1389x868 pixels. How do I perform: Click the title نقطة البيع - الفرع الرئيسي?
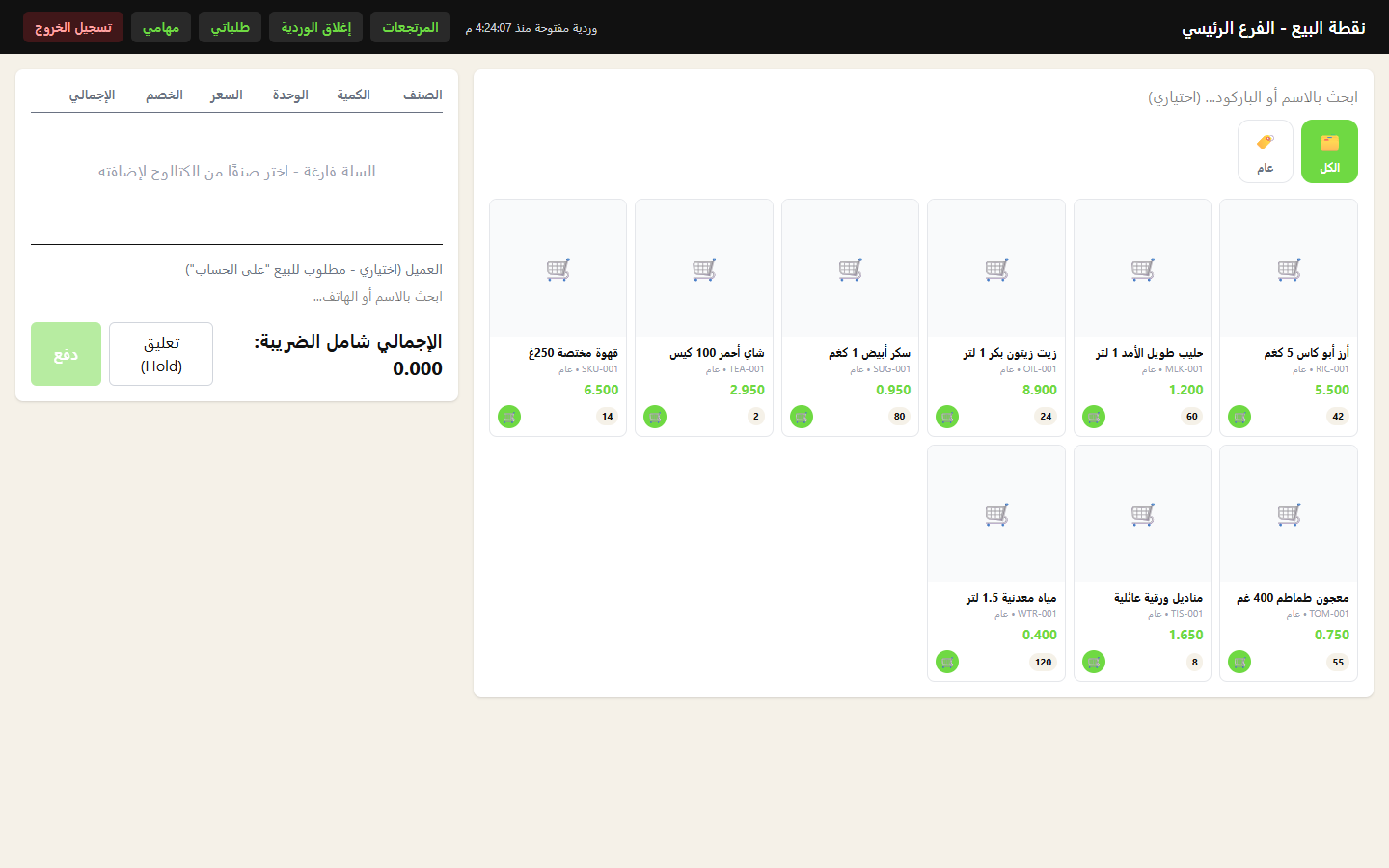click(1273, 27)
